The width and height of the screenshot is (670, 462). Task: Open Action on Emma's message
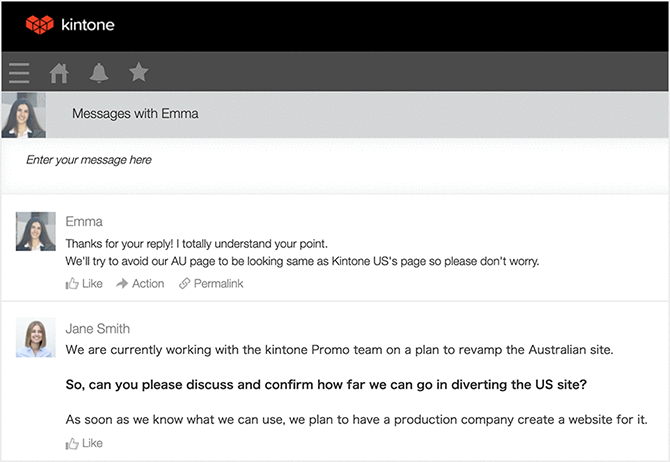(x=147, y=284)
